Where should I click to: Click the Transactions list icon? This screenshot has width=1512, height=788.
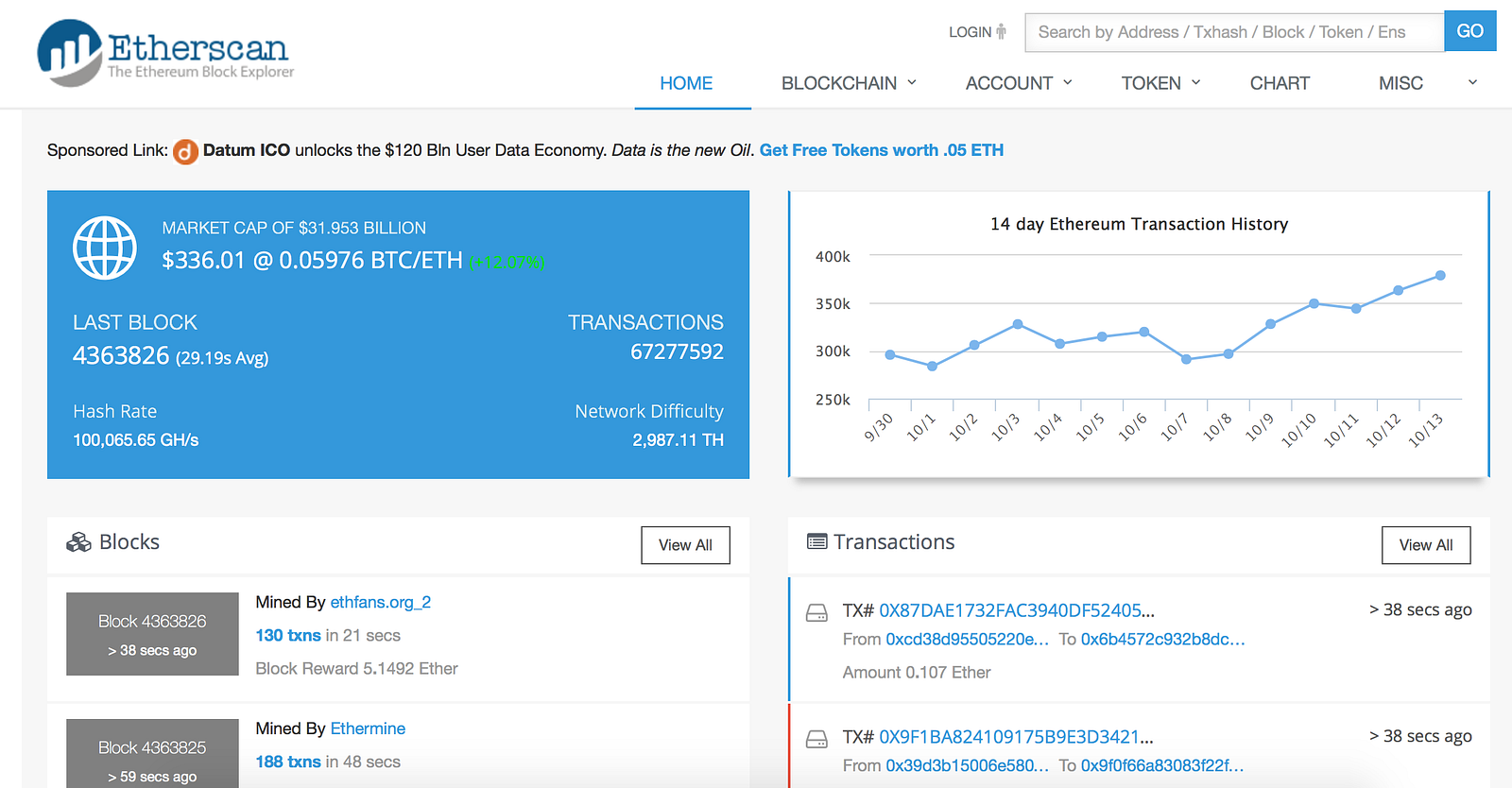tap(817, 541)
